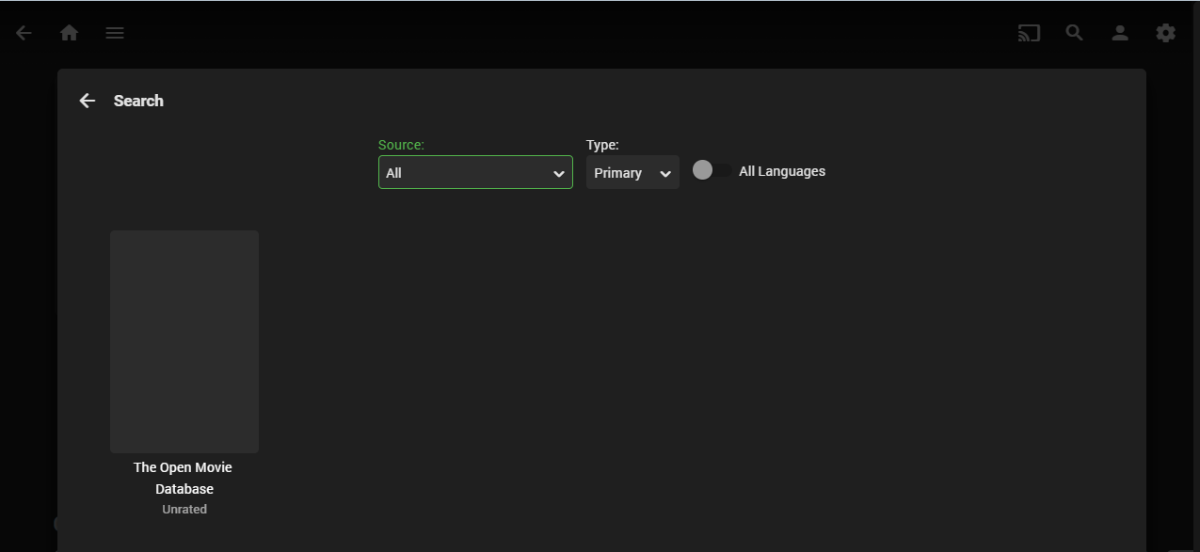Select The Open Movie Database image card
The width and height of the screenshot is (1200, 552).
point(184,341)
